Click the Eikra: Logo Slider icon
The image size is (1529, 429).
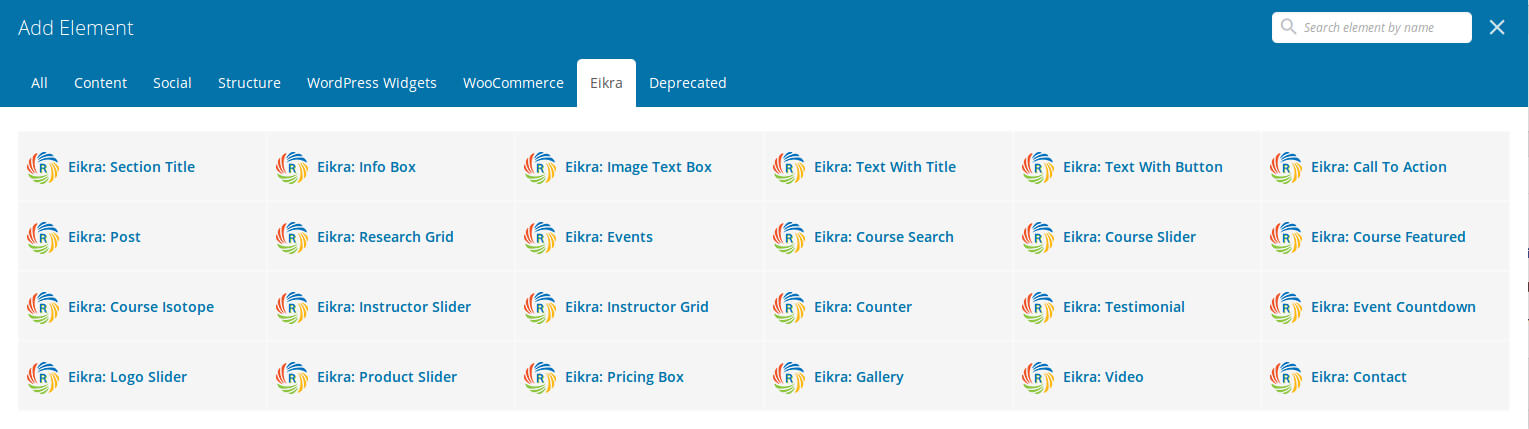pos(43,378)
